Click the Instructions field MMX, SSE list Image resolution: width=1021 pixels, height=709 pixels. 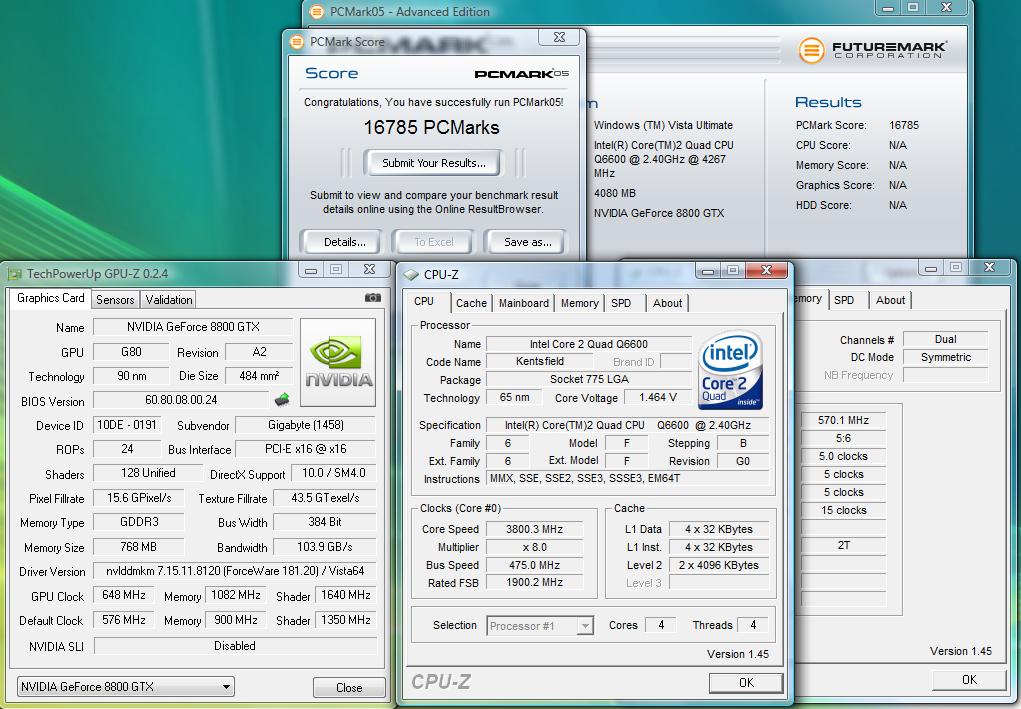[x=628, y=479]
